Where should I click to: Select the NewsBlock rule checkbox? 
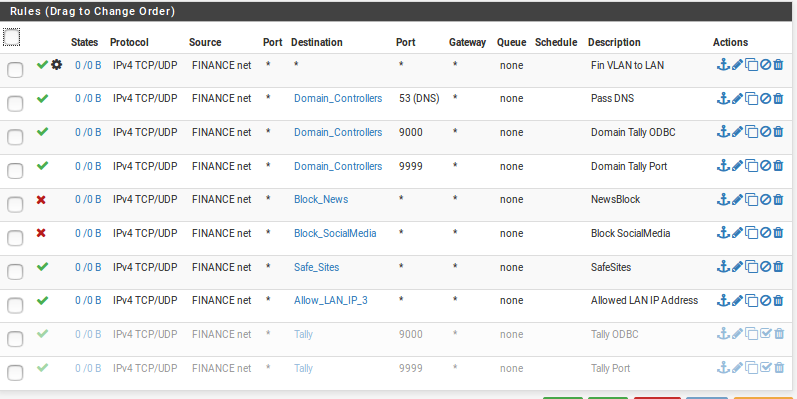15,205
